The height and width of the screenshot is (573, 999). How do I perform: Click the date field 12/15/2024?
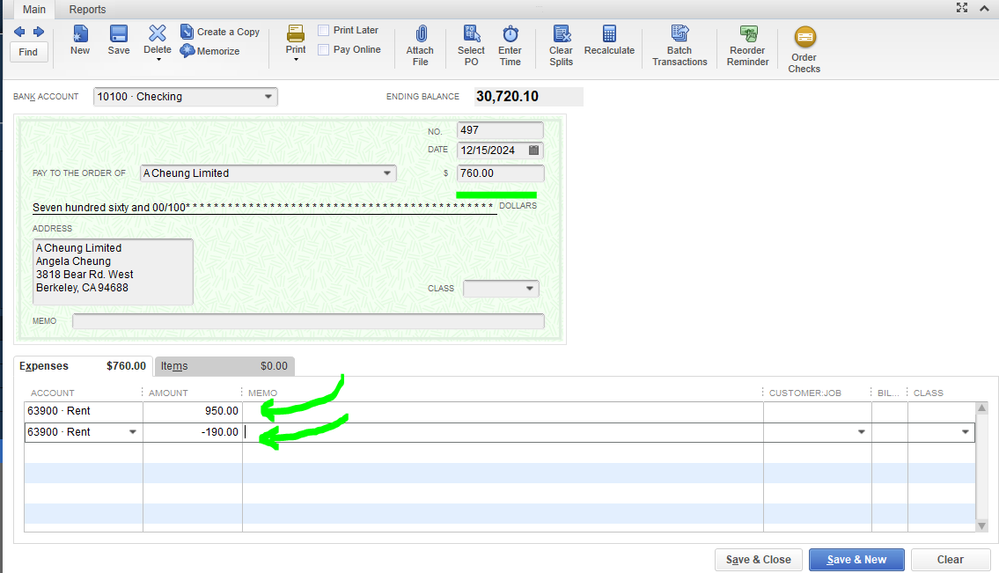491,150
